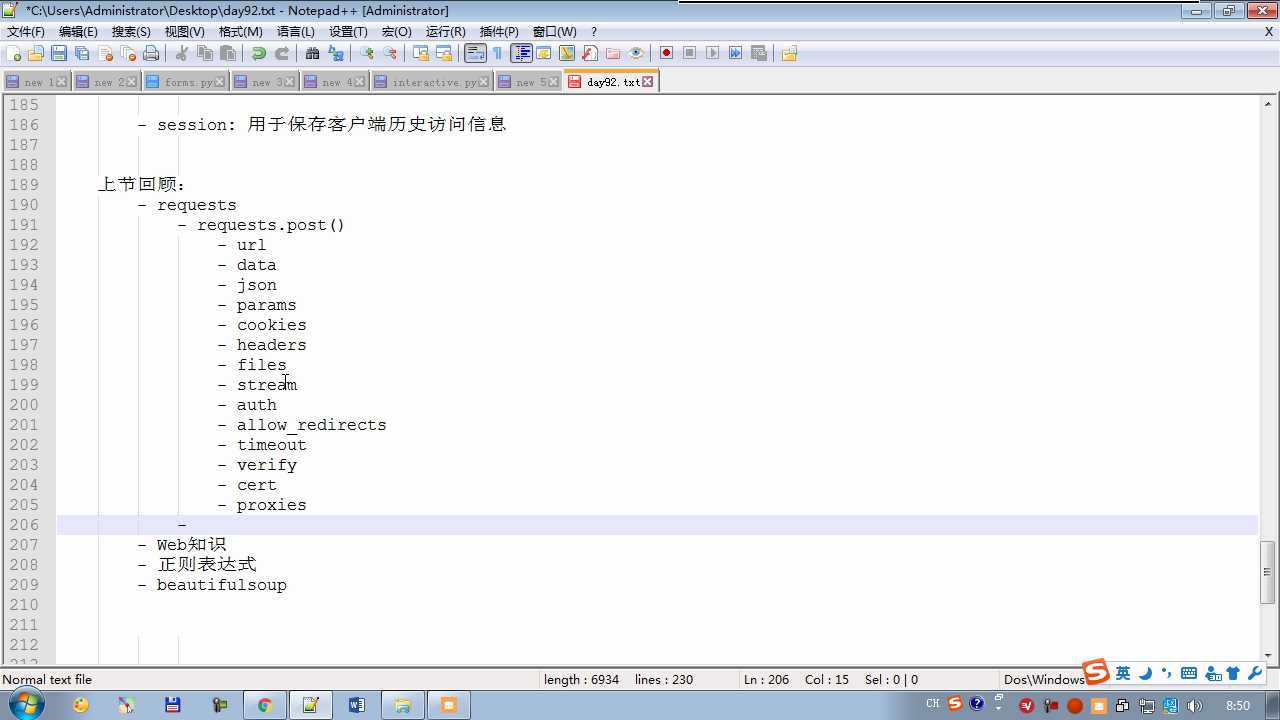
Task: Save the recorded macro icon
Action: point(759,53)
